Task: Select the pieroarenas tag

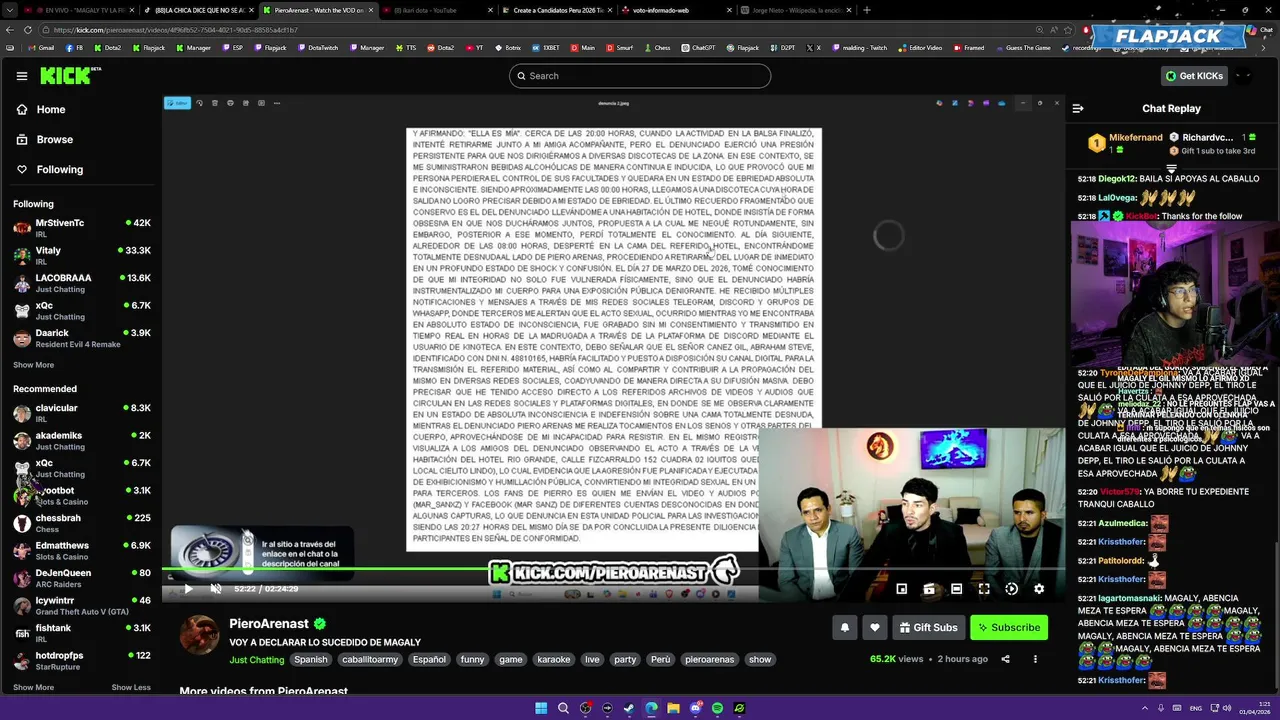Action: click(x=709, y=660)
